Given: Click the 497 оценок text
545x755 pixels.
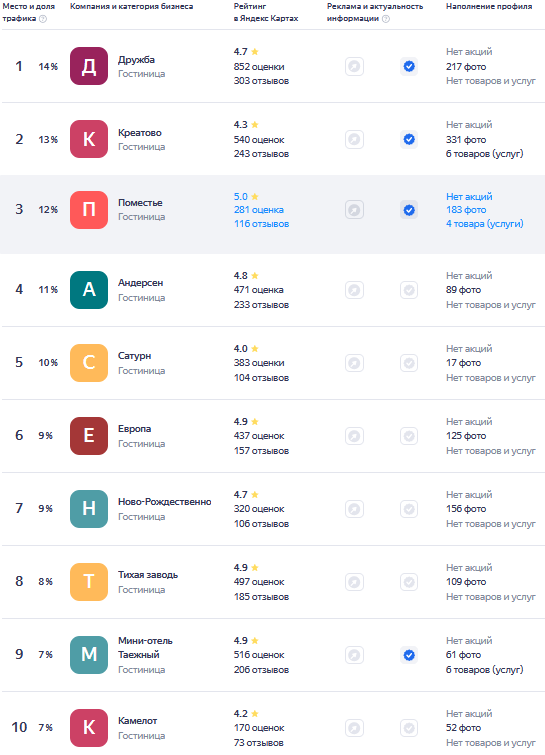Looking at the screenshot, I should pyautogui.click(x=259, y=582).
